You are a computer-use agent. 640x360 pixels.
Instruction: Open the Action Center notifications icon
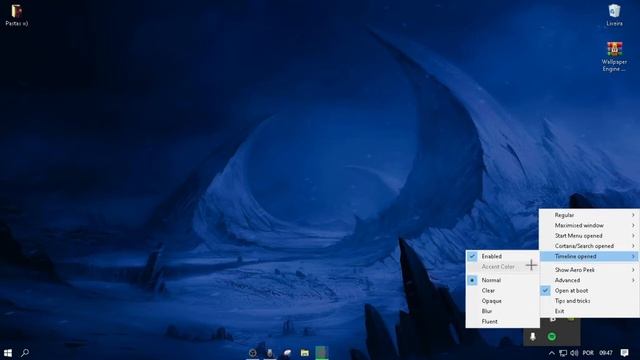624,353
